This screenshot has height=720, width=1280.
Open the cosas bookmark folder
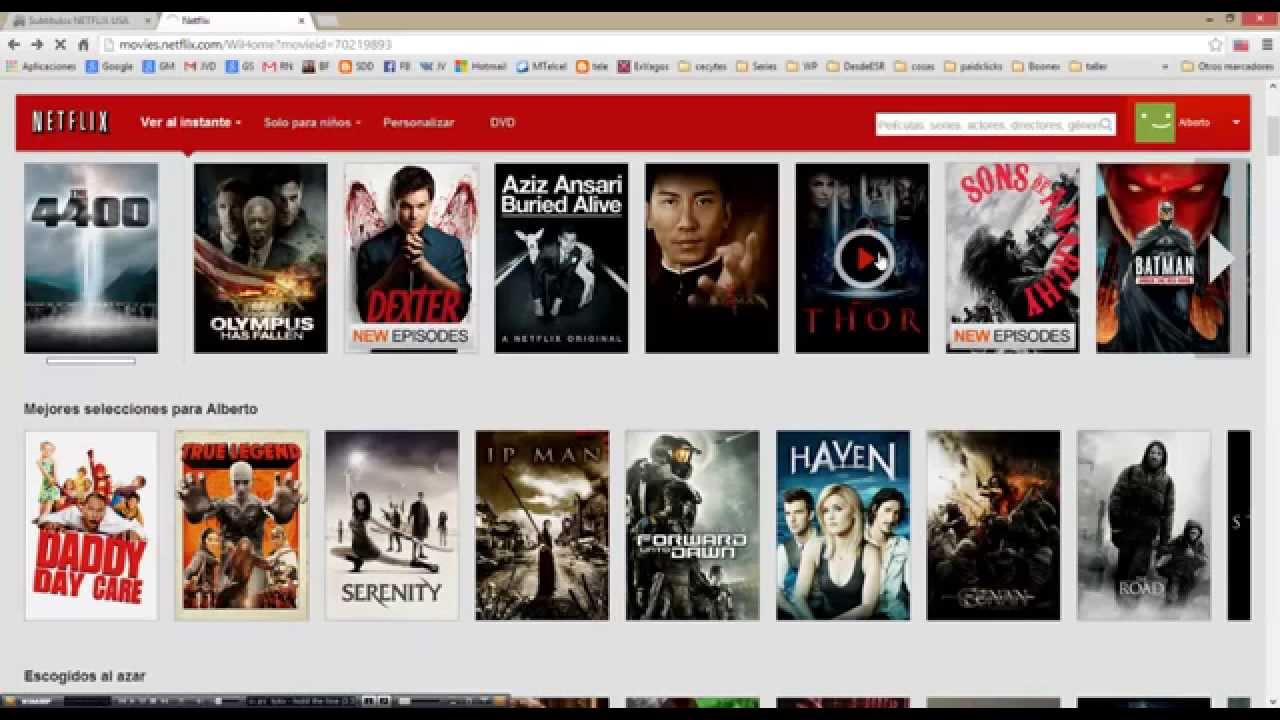(x=915, y=66)
